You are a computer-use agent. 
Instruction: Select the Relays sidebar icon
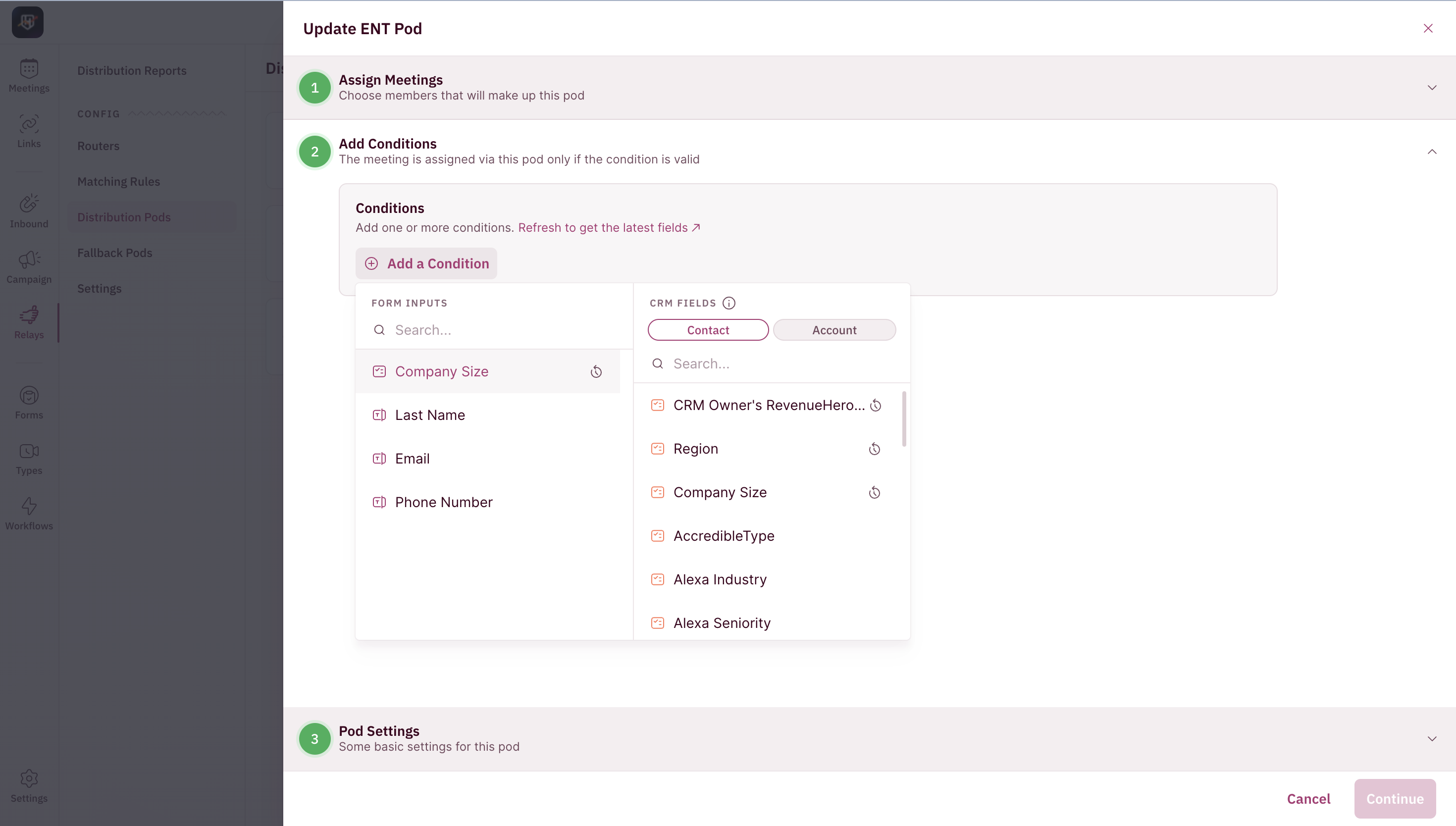pyautogui.click(x=29, y=314)
